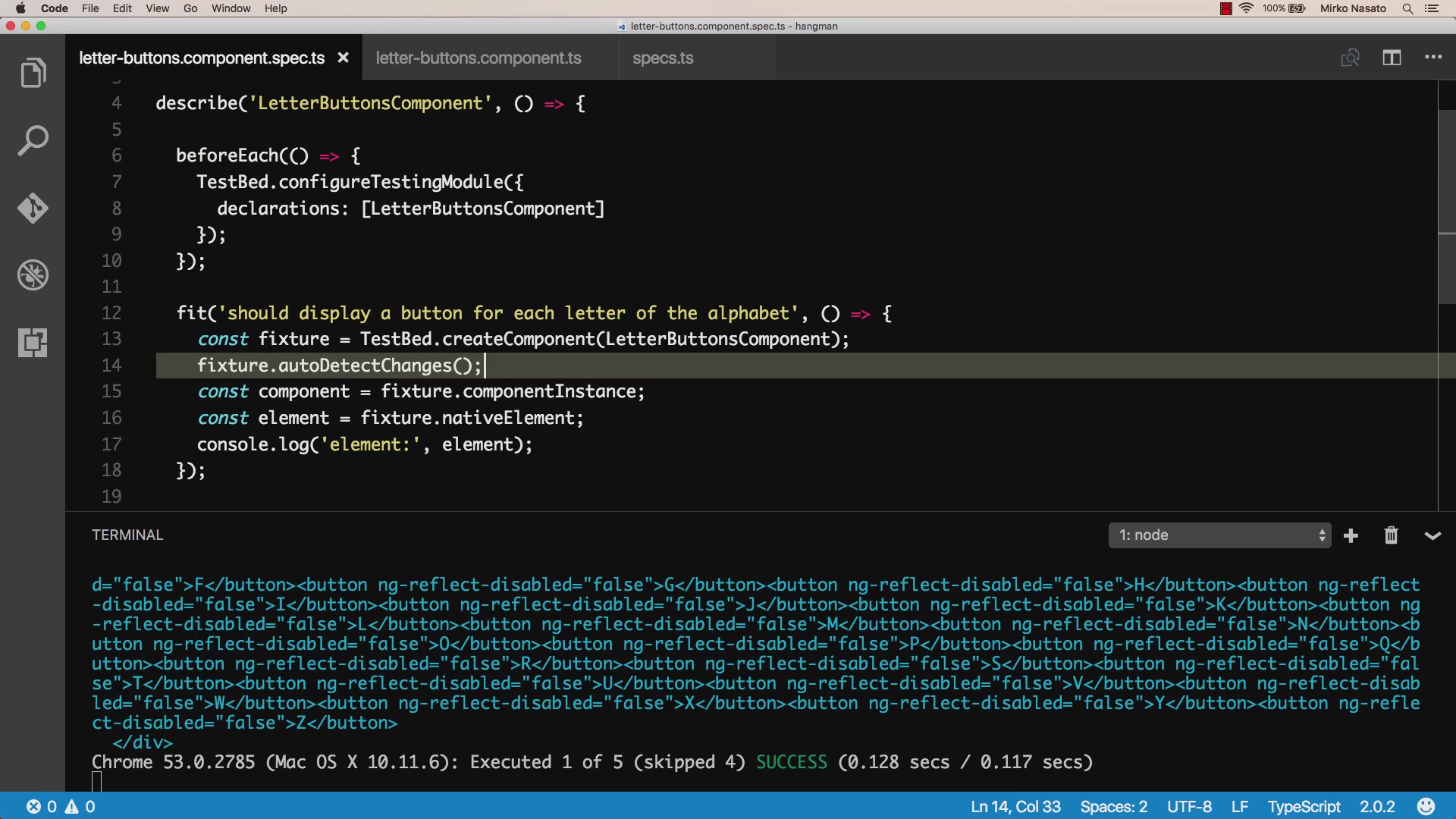The image size is (1456, 819).
Task: Click the Wi-Fi status icon
Action: 1246,8
